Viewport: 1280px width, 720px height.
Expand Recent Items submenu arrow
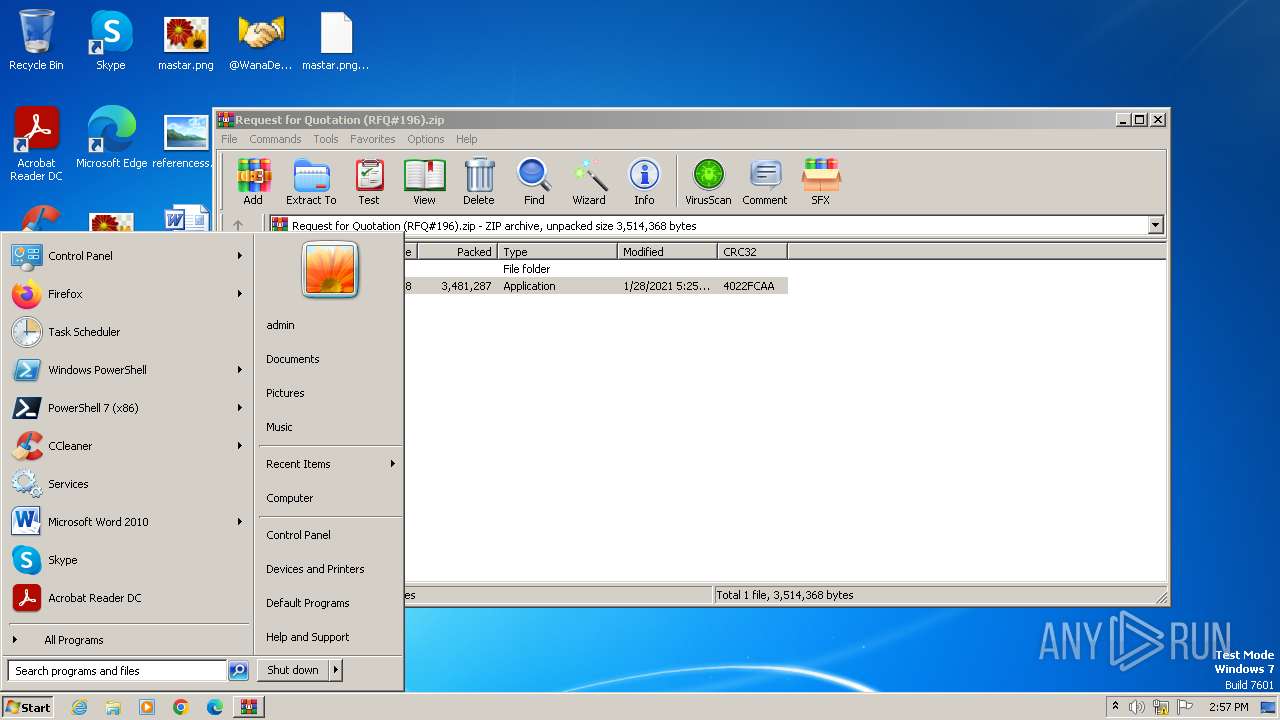click(x=393, y=464)
